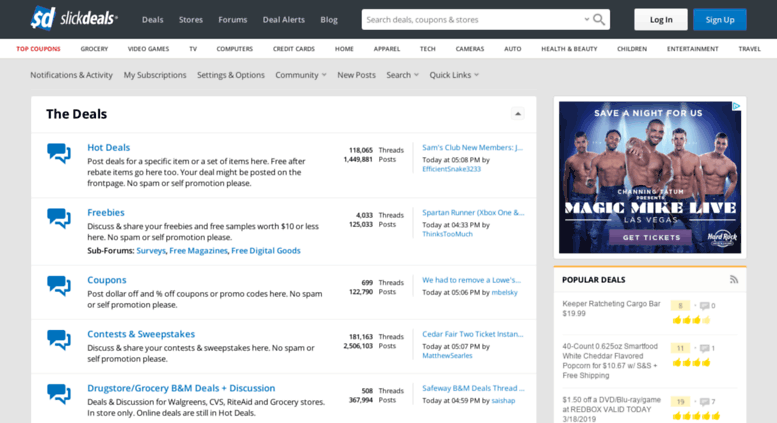Click the comment icon for Smartfood Popcorn deal
This screenshot has width=777, height=423.
704,348
